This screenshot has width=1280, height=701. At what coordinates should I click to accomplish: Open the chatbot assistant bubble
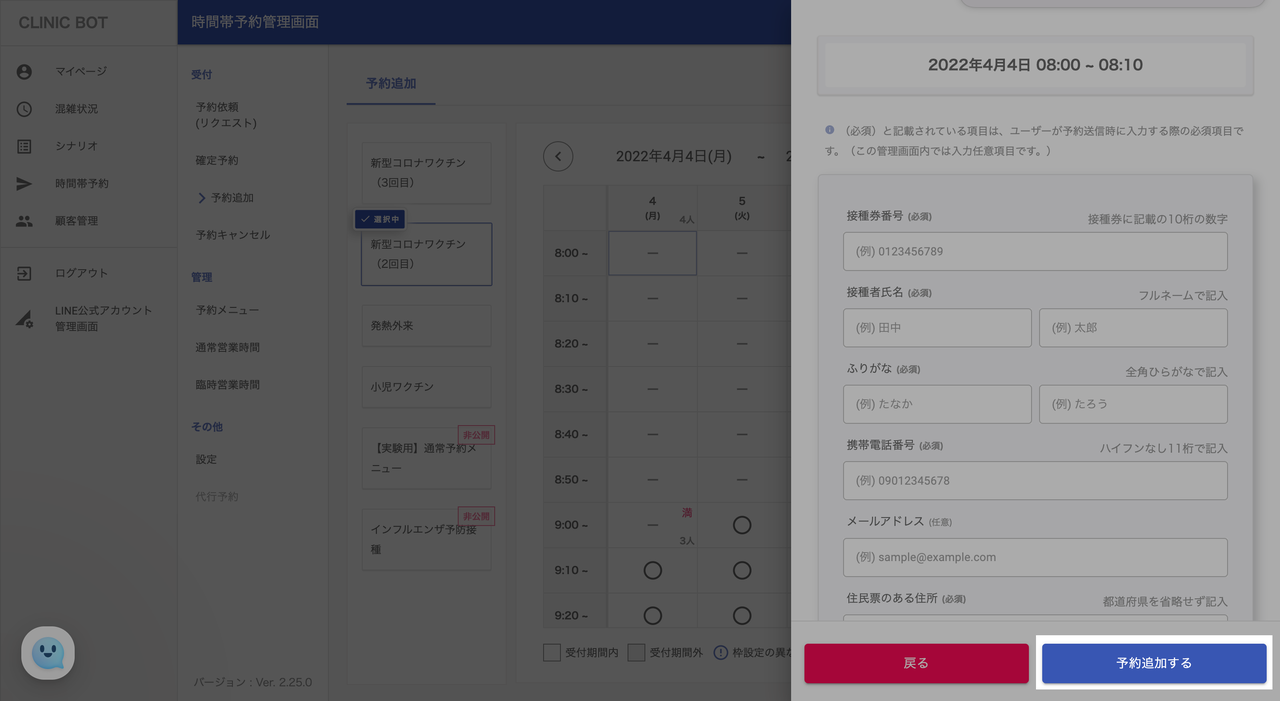(48, 653)
